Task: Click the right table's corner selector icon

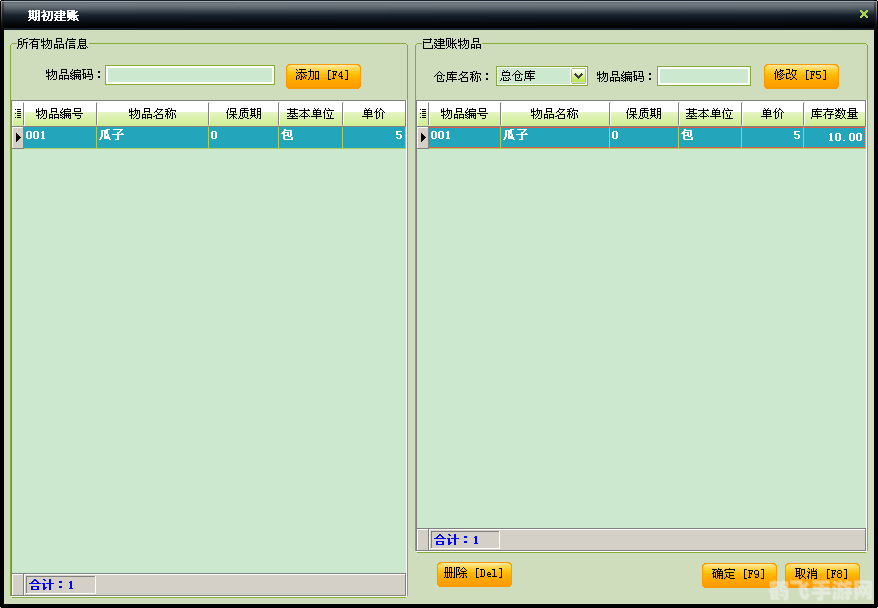Action: [x=422, y=113]
